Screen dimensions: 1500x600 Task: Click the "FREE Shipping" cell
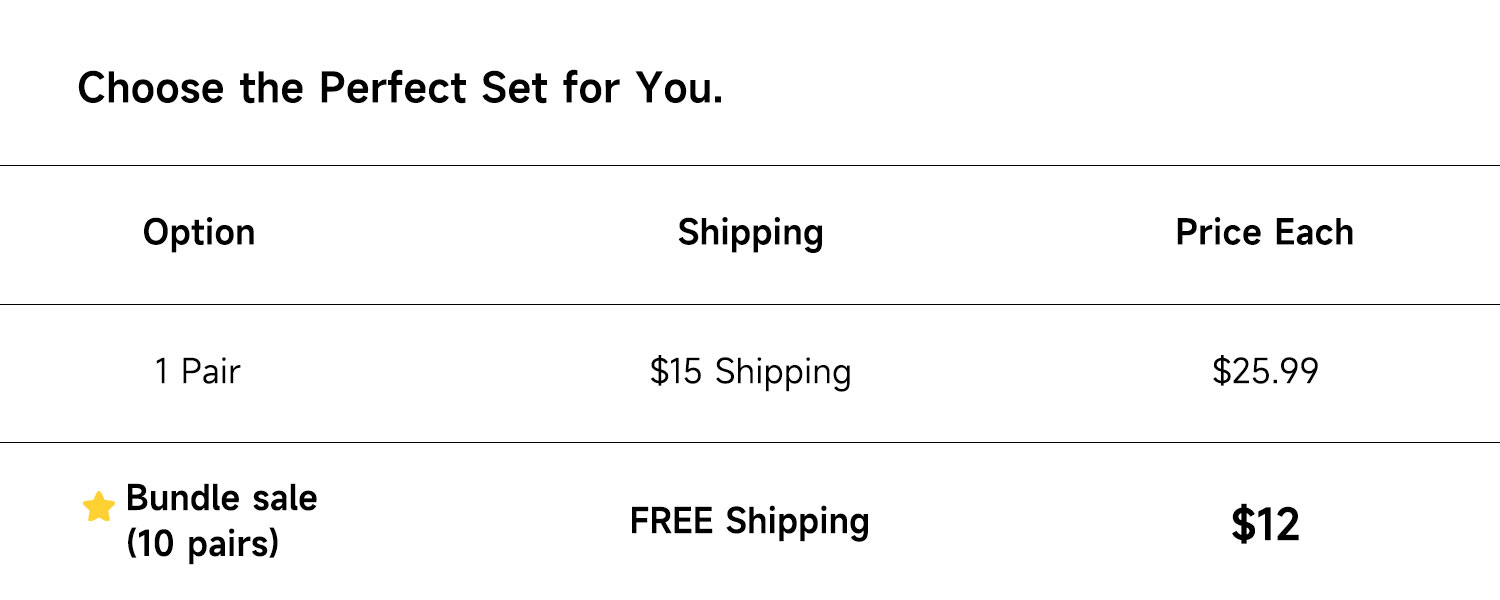click(750, 521)
